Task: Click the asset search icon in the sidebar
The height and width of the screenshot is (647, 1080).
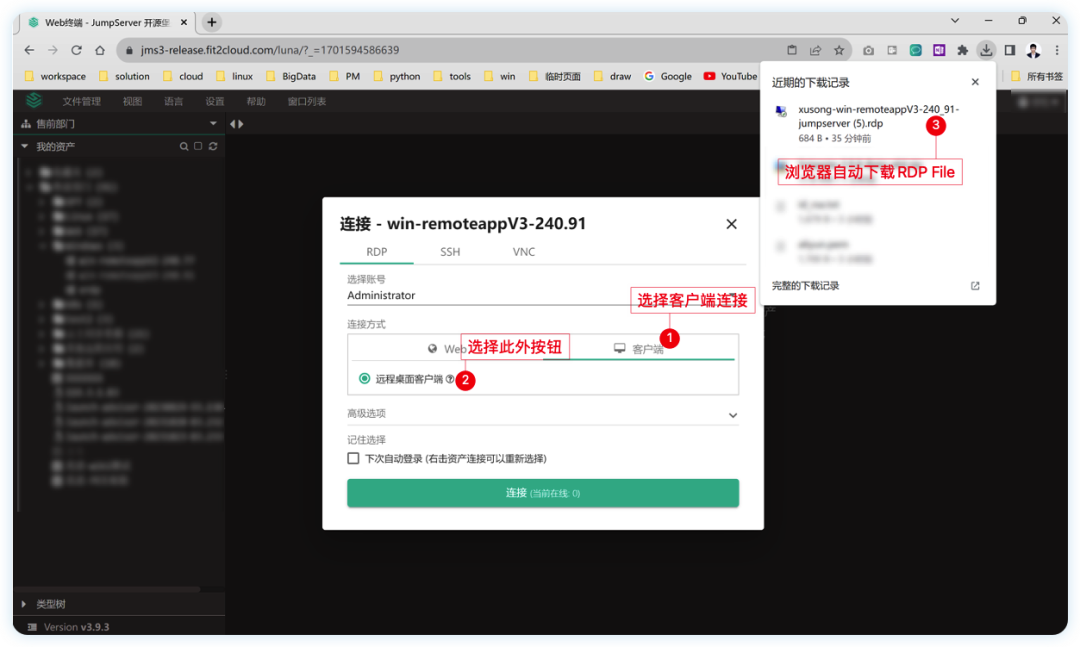Action: coord(184,146)
